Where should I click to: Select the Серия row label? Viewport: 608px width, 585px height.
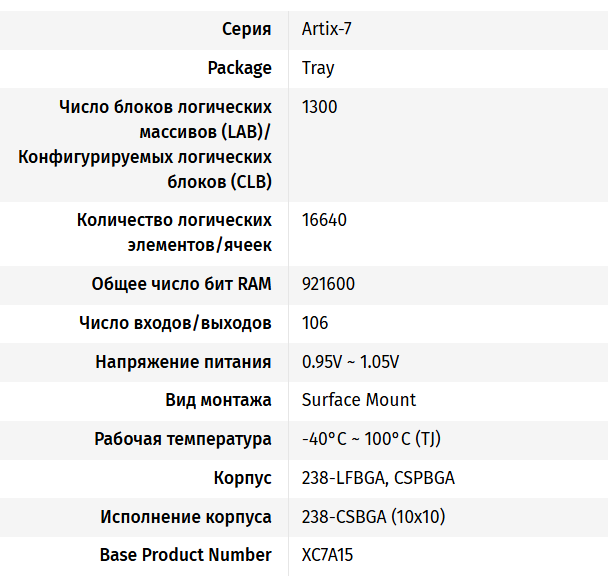pos(247,29)
